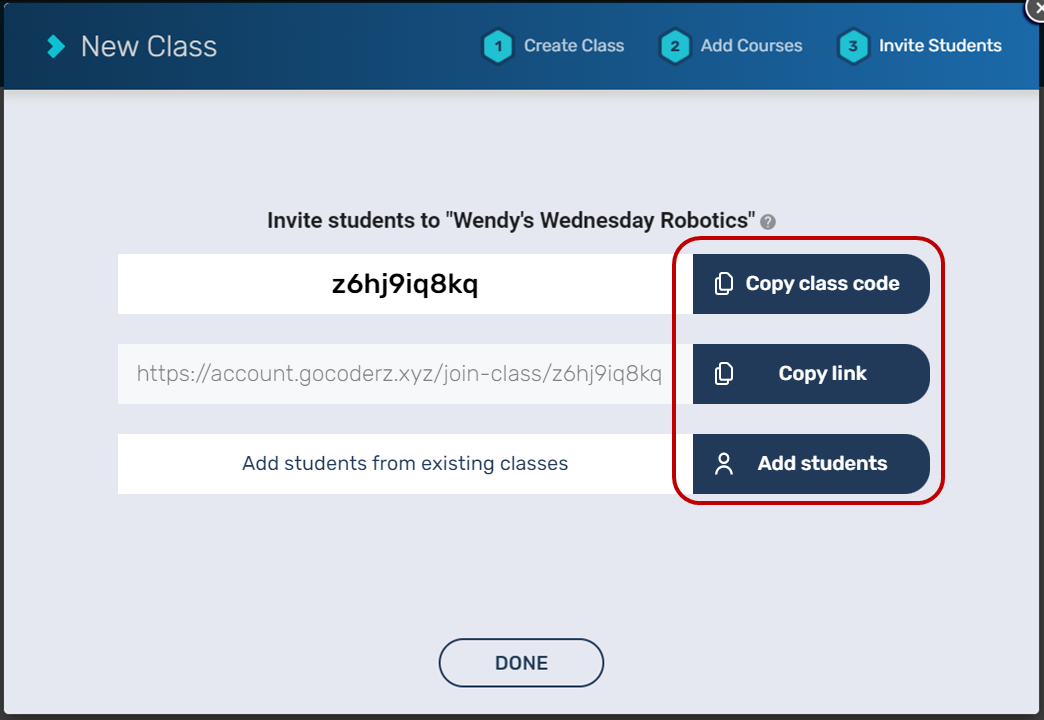Click the step 3 hexagon icon

[x=853, y=46]
